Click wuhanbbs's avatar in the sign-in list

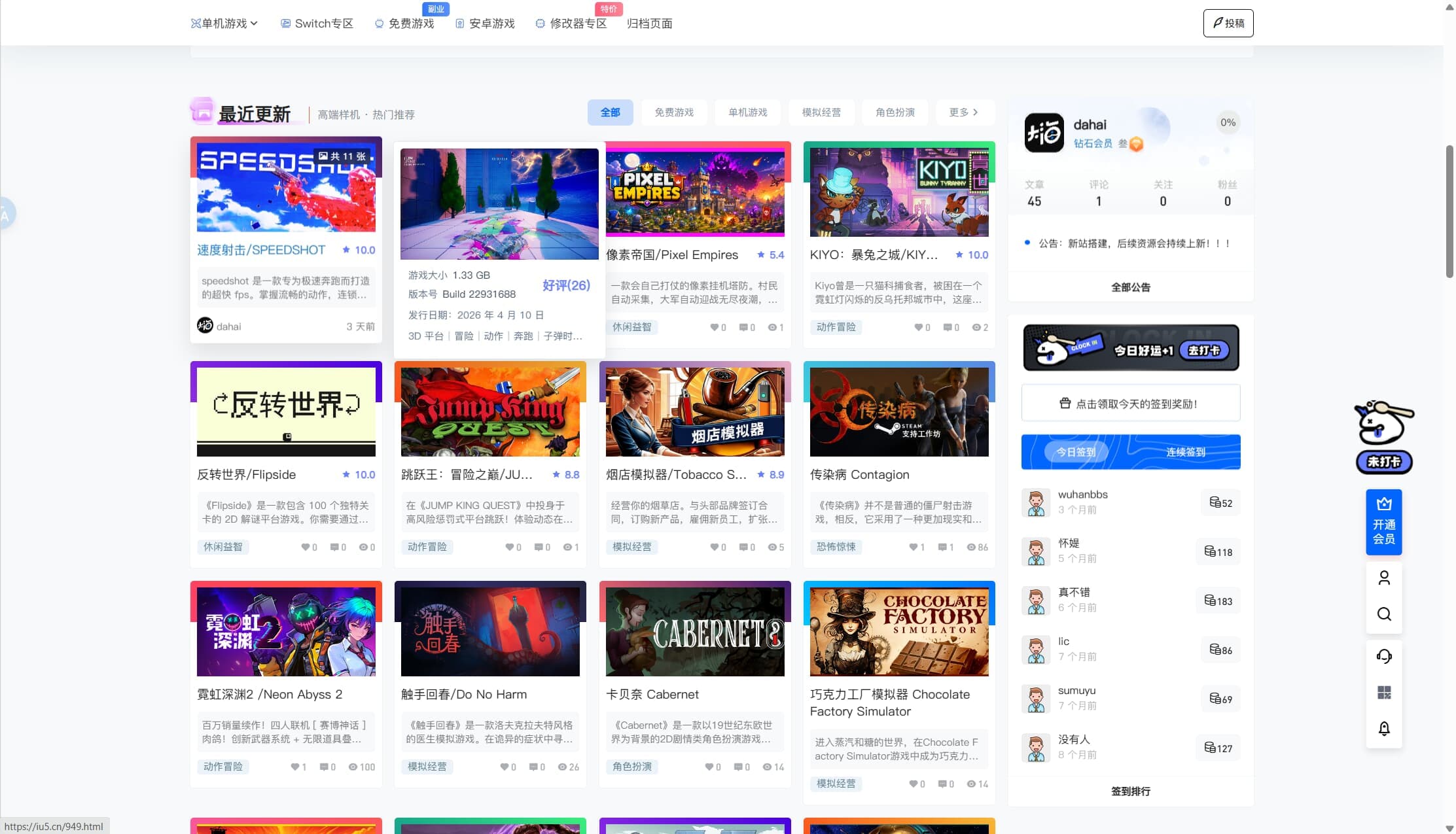click(x=1036, y=502)
